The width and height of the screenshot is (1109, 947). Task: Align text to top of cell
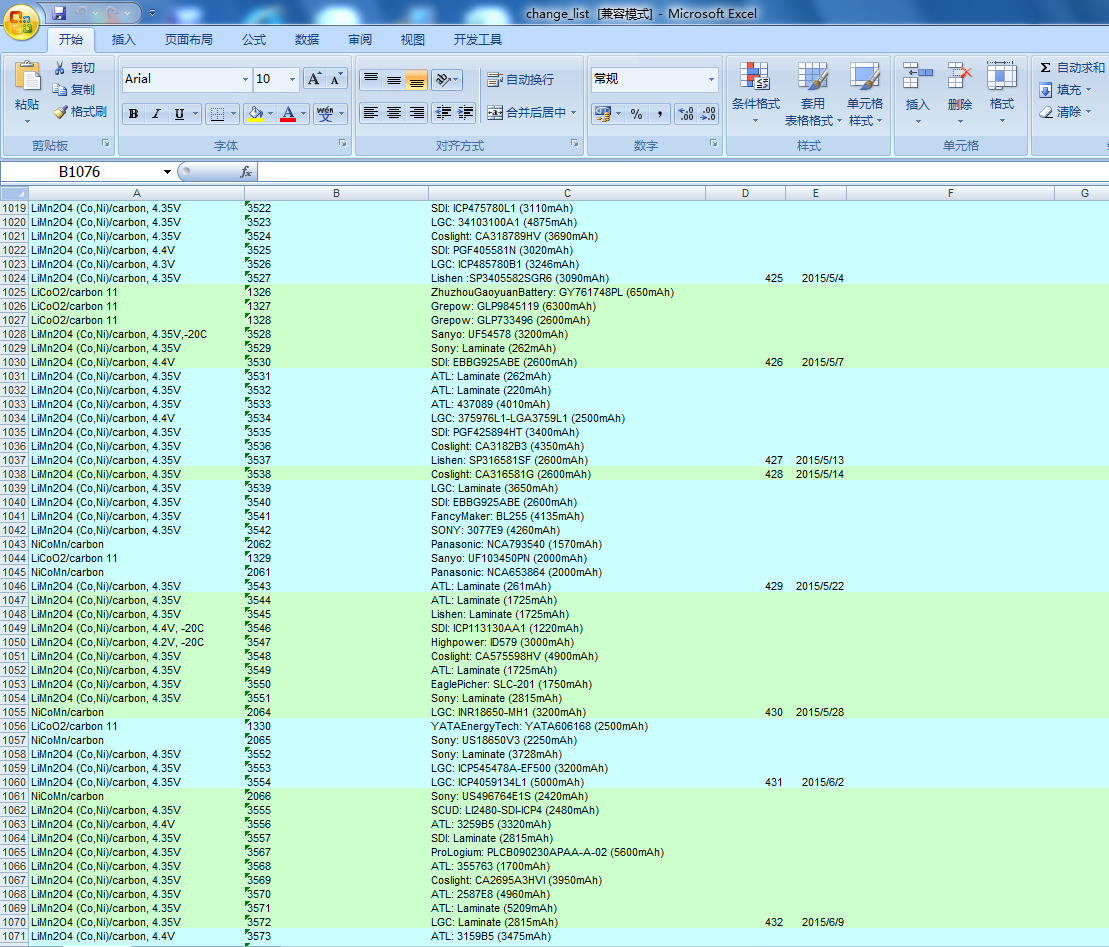click(371, 79)
